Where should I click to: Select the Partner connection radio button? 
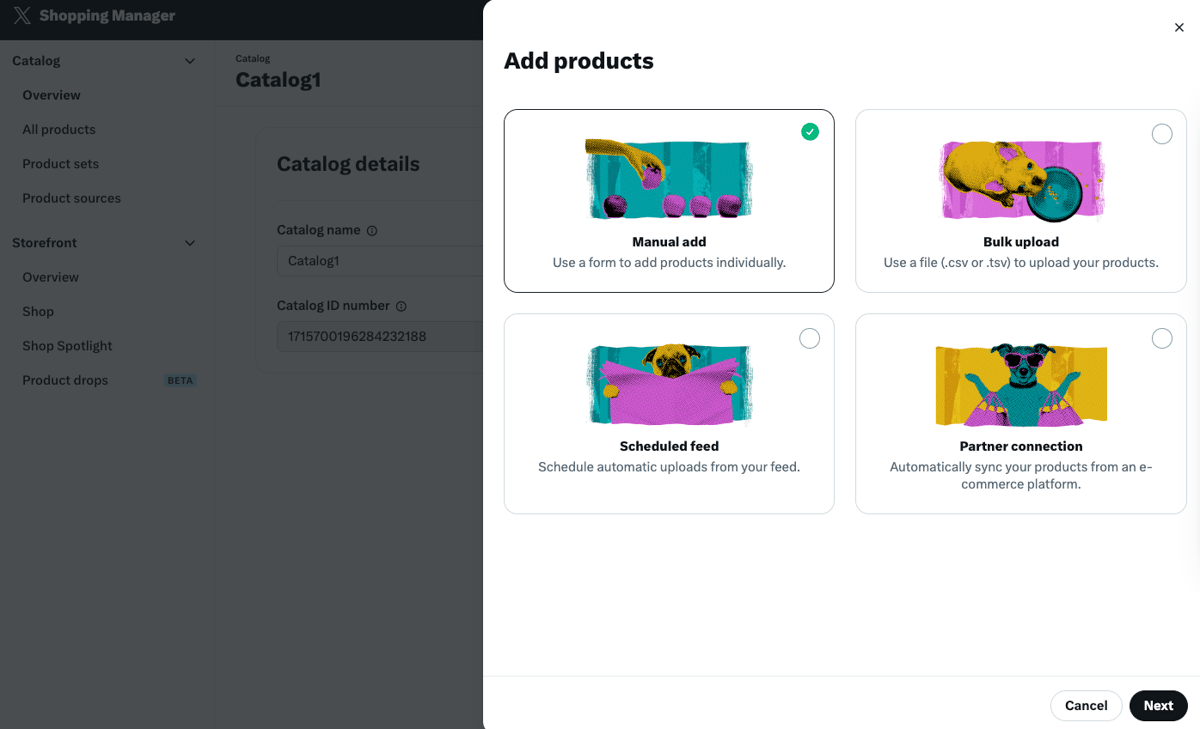coord(1162,339)
